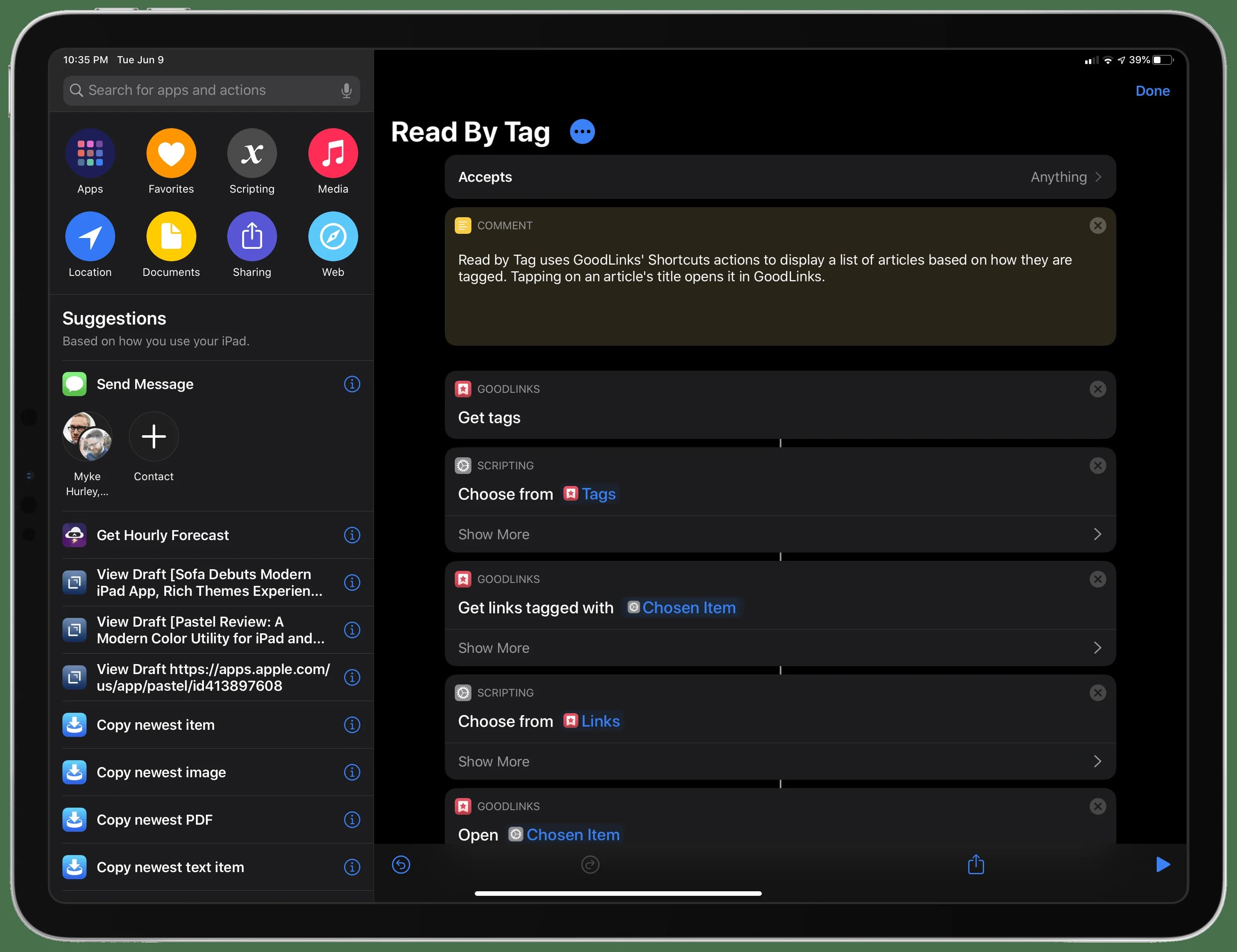The height and width of the screenshot is (952, 1237).
Task: Tap Done to finish editing
Action: pos(1153,91)
